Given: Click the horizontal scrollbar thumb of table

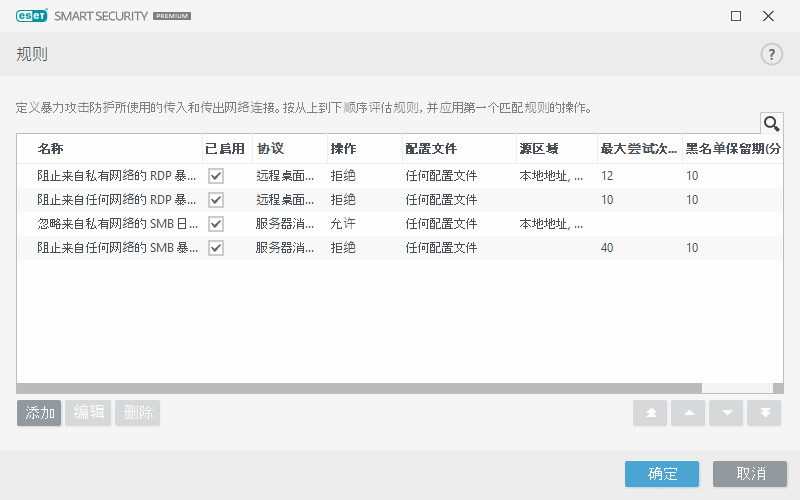Looking at the screenshot, I should pos(359,388).
